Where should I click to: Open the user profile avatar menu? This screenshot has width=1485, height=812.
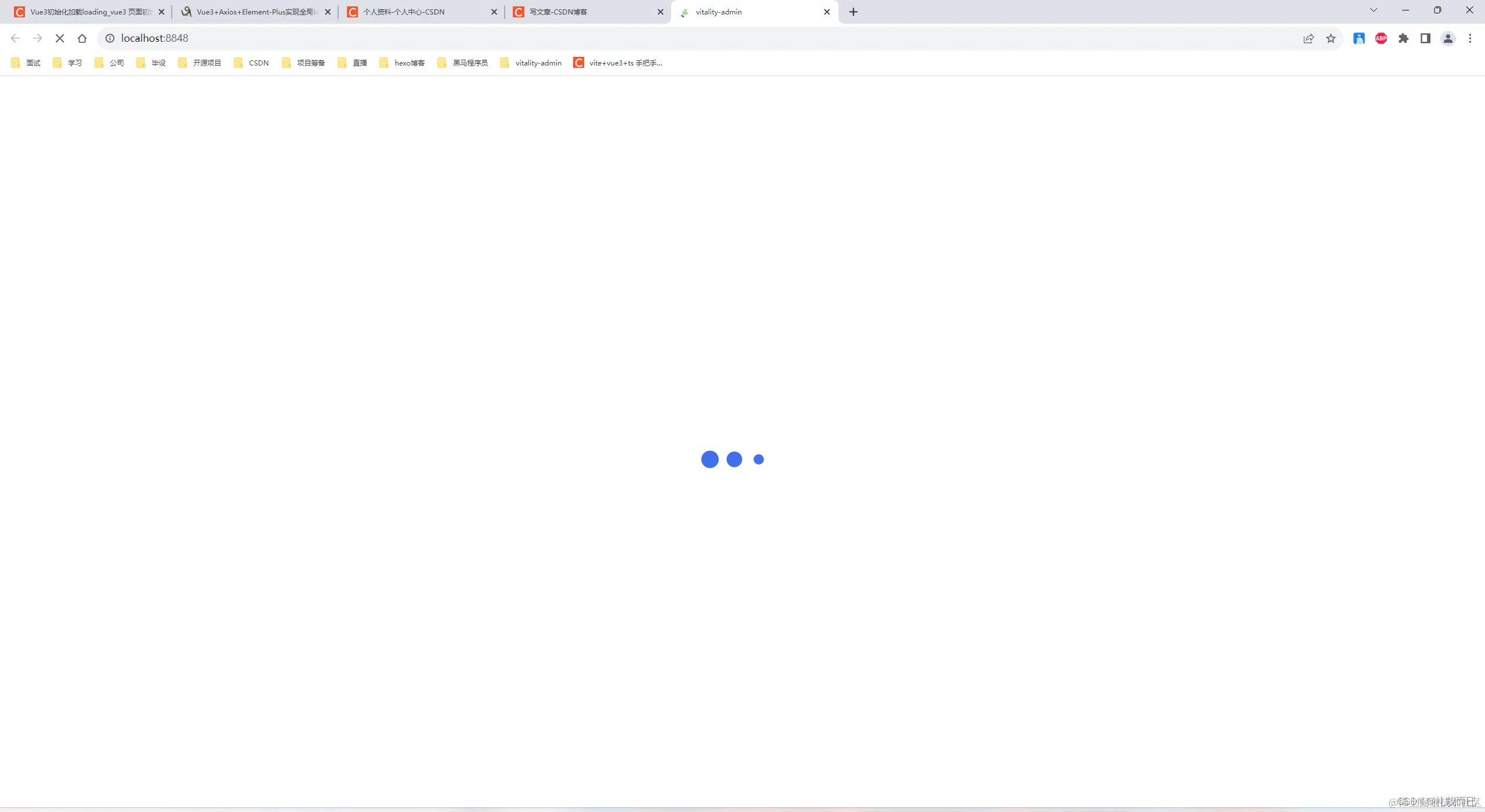coord(1448,38)
